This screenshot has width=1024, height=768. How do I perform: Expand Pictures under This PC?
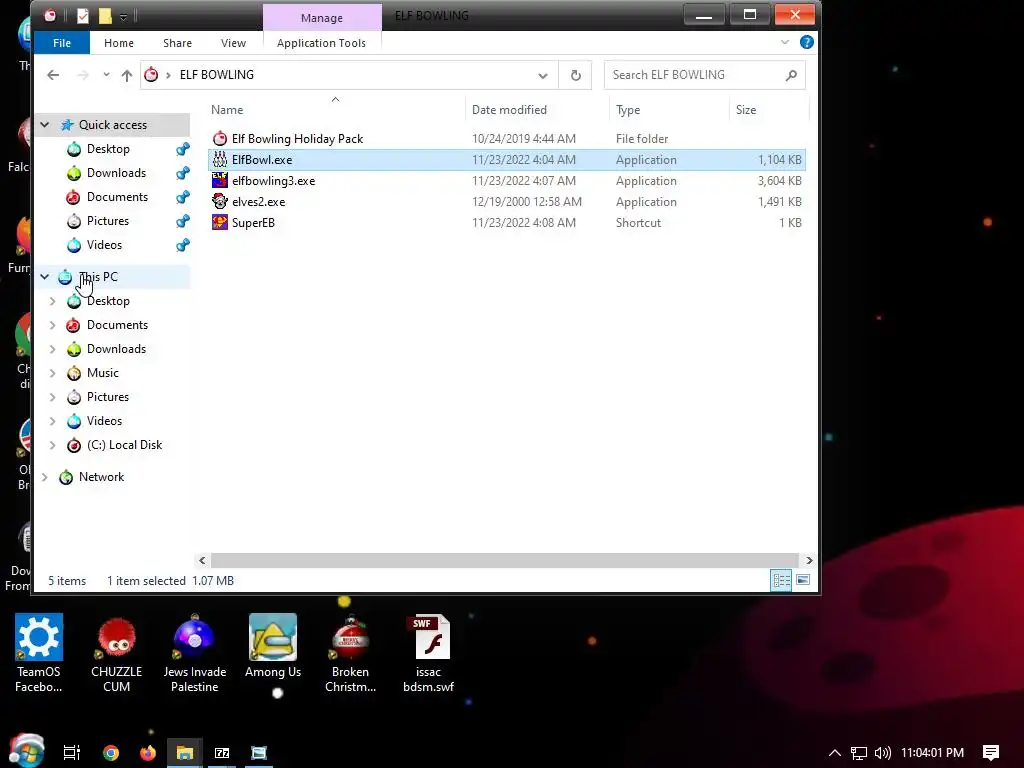tap(53, 397)
